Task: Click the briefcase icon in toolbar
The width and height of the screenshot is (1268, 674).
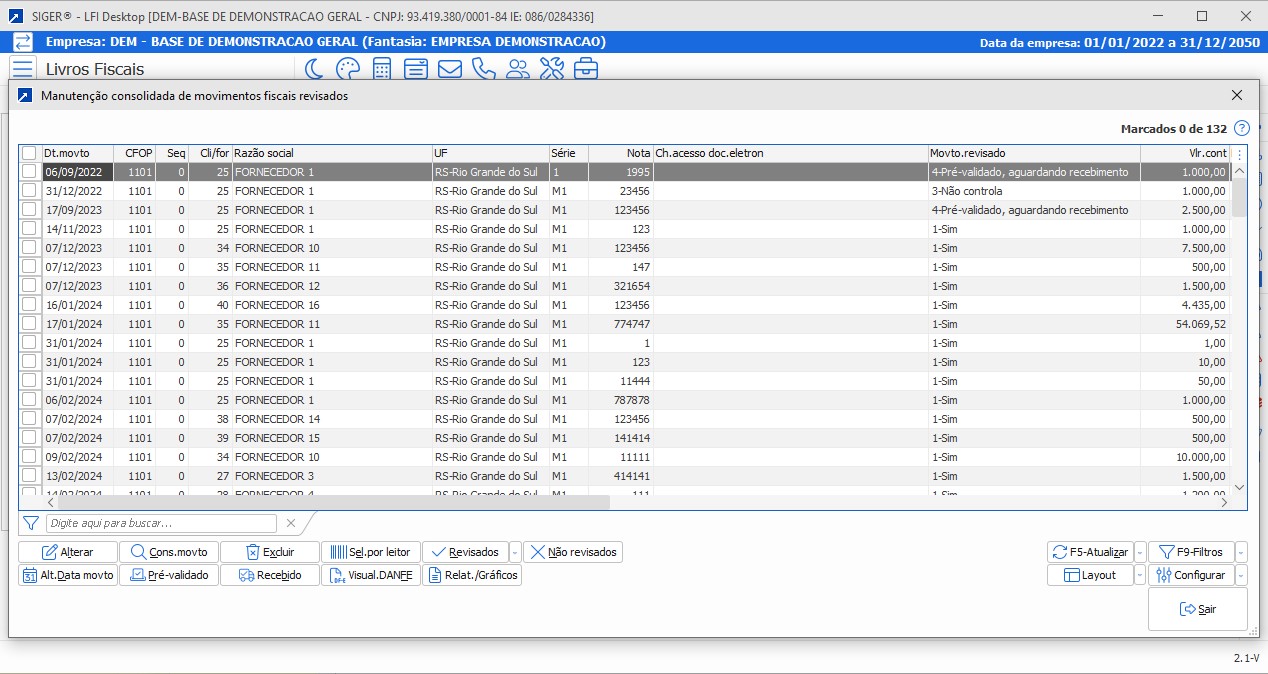Action: pyautogui.click(x=586, y=69)
